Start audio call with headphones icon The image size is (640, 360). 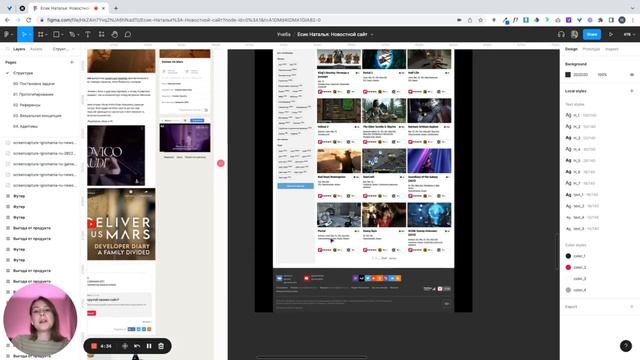point(561,35)
